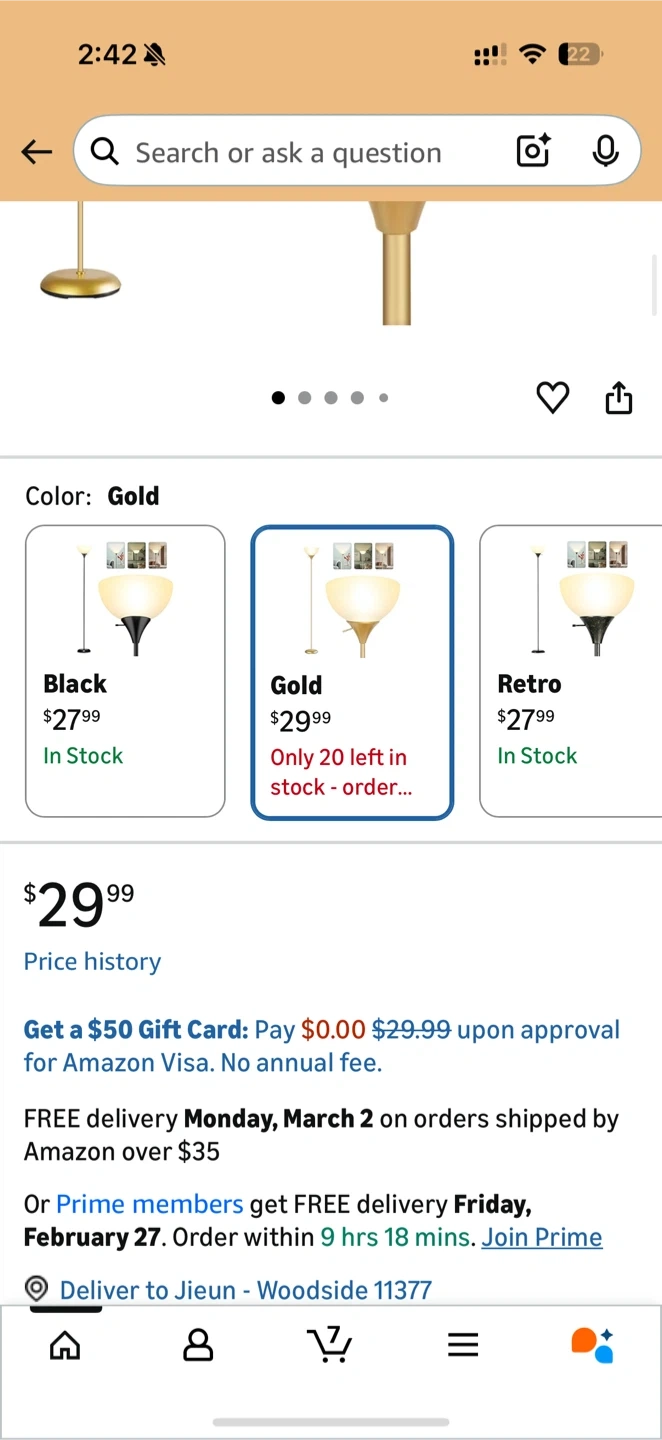Open Price history link
This screenshot has height=1440, width=662.
click(x=92, y=962)
